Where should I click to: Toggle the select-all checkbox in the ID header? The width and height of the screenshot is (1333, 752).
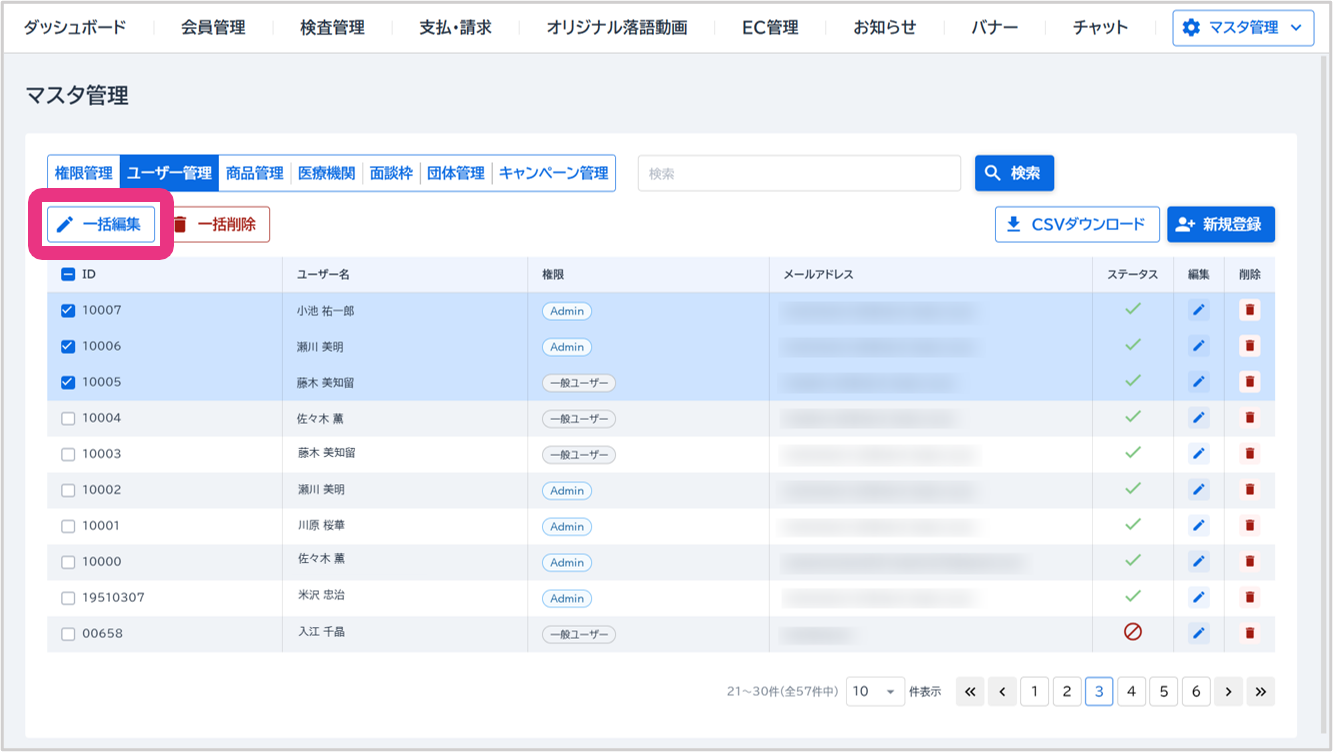(68, 274)
